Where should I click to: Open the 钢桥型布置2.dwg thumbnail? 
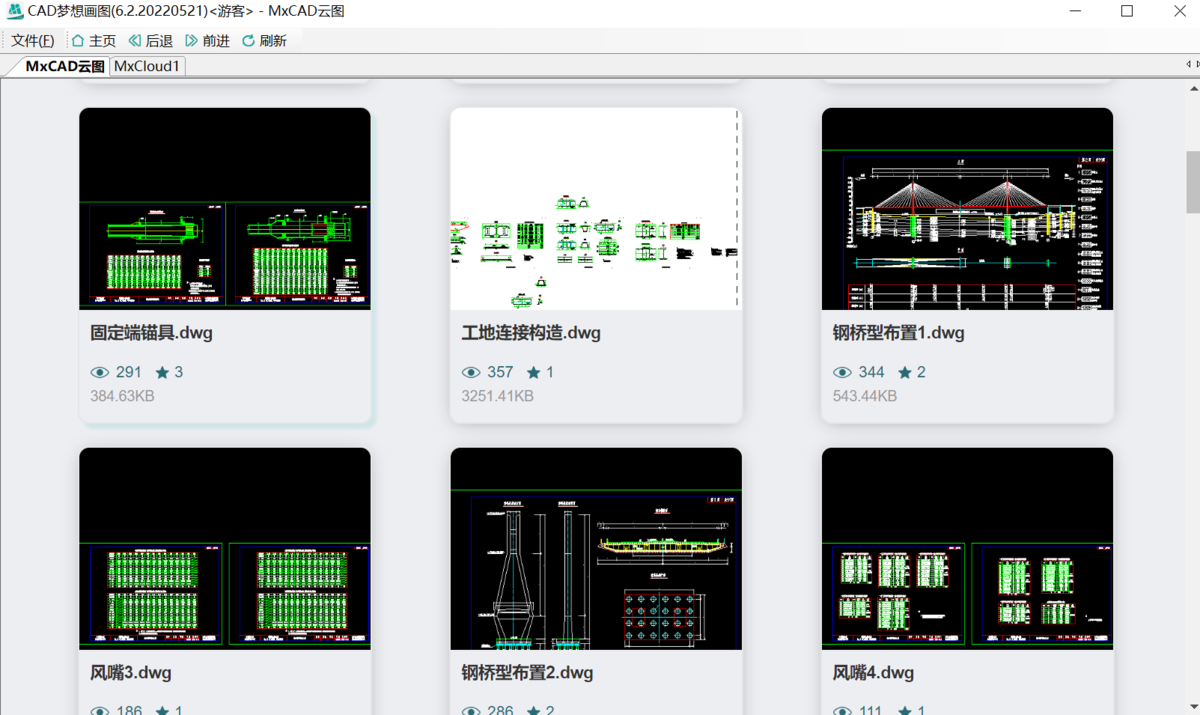[596, 549]
